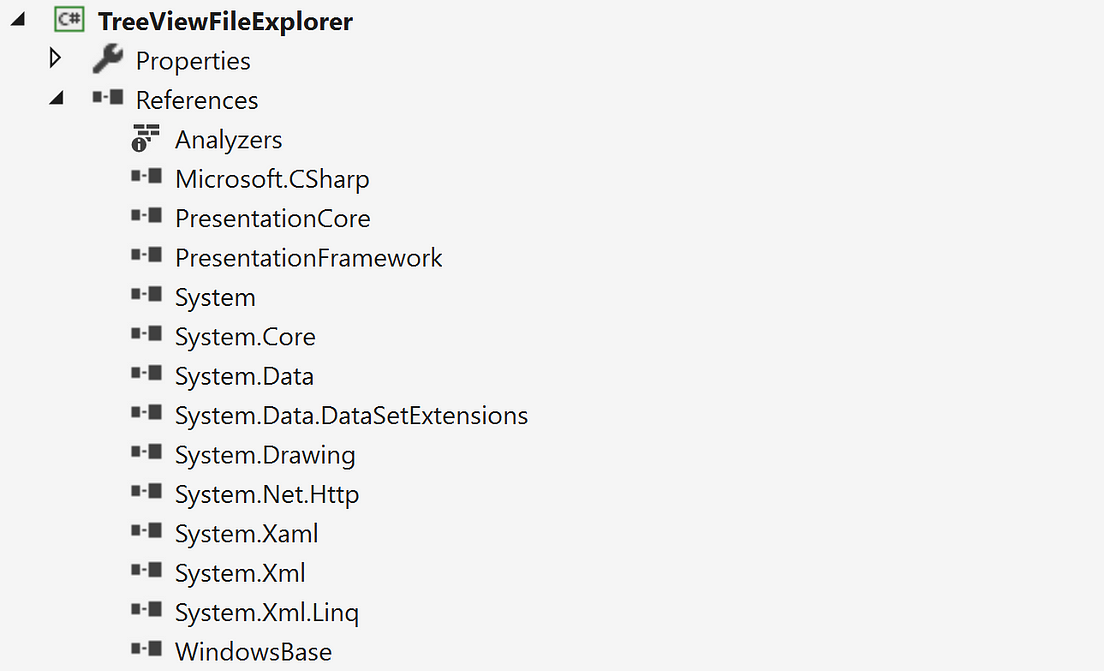Viewport: 1104px width, 671px height.
Task: Click the PresentationCore reference icon
Action: (146, 215)
